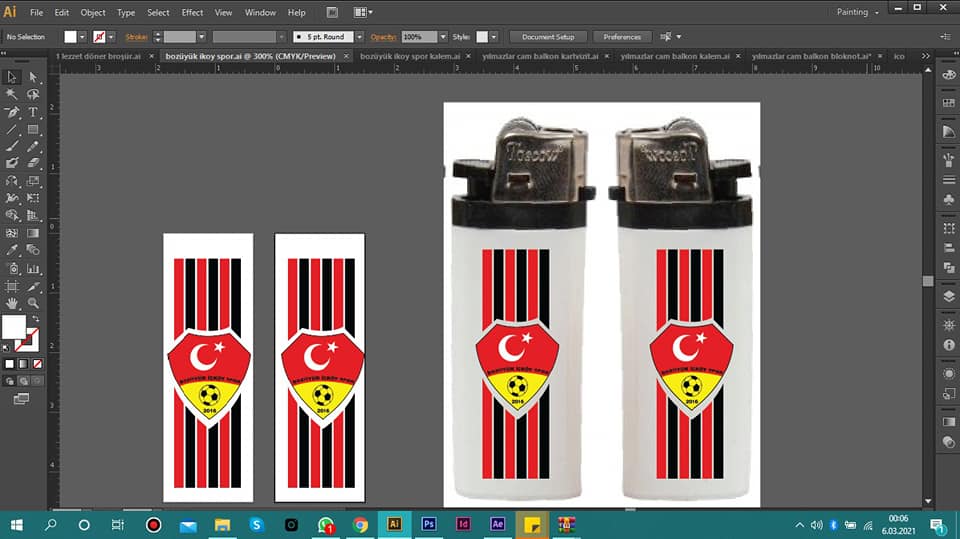Open the stroke weight dropdown
The height and width of the screenshot is (539, 960).
[x=201, y=37]
